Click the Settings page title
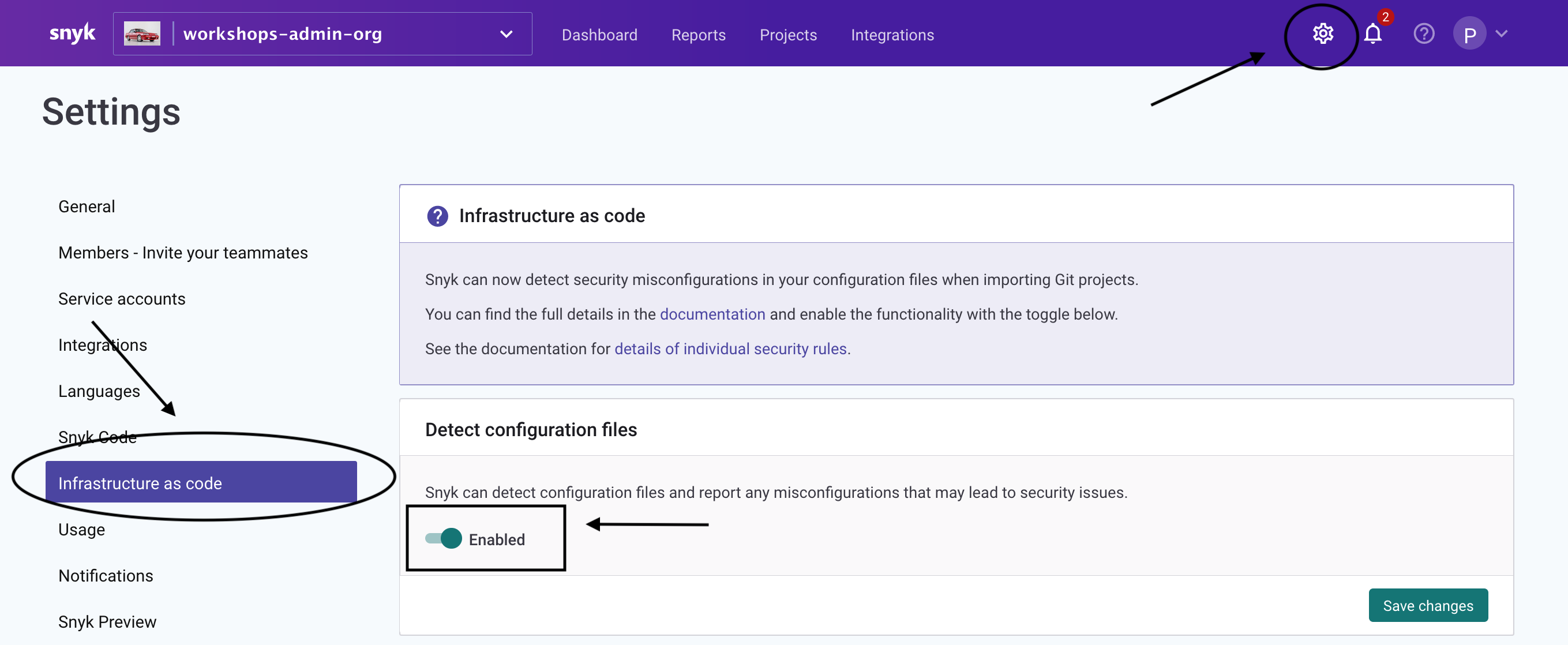This screenshot has height=645, width=1568. click(x=111, y=112)
